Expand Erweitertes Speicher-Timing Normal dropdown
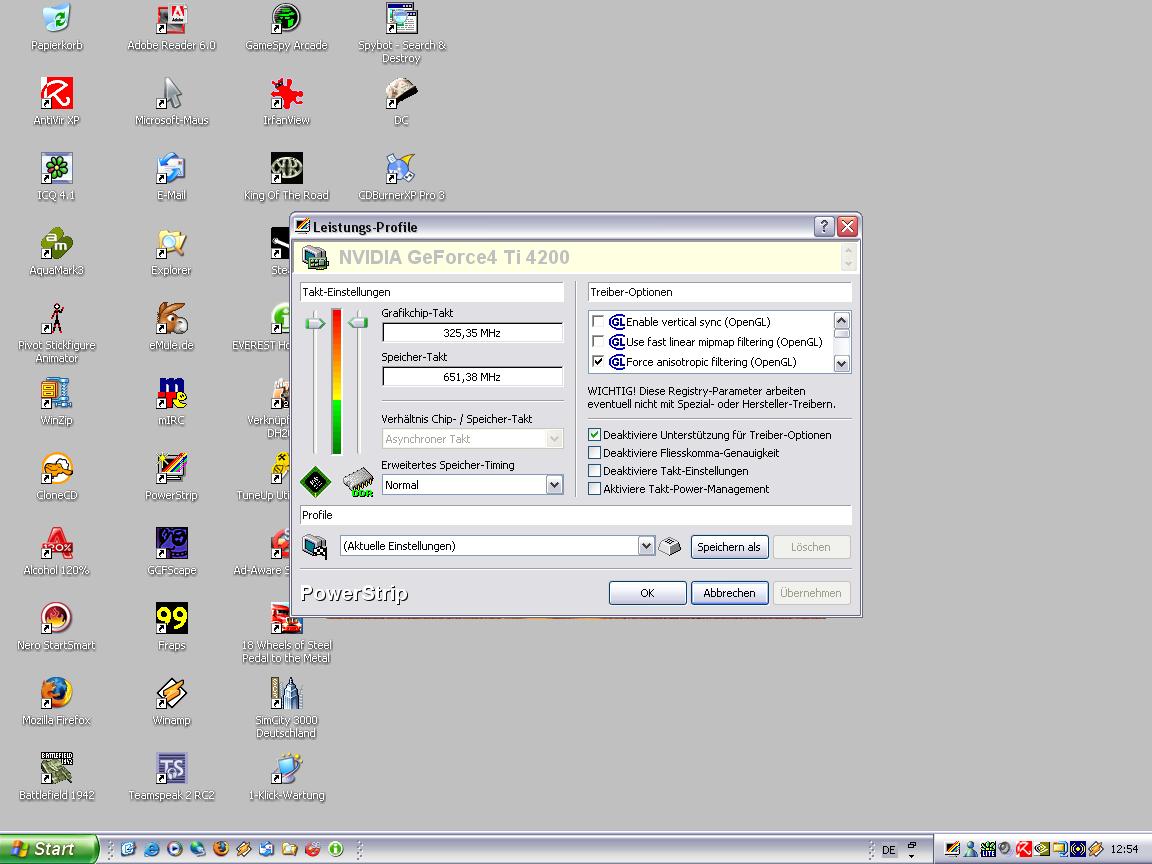The image size is (1152, 864). (555, 485)
